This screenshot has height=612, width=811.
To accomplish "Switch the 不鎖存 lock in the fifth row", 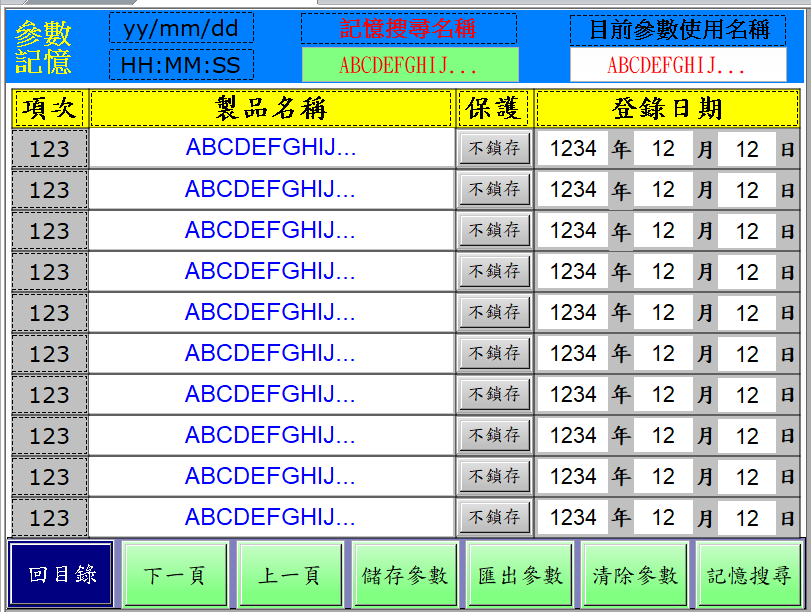I will 495,312.
